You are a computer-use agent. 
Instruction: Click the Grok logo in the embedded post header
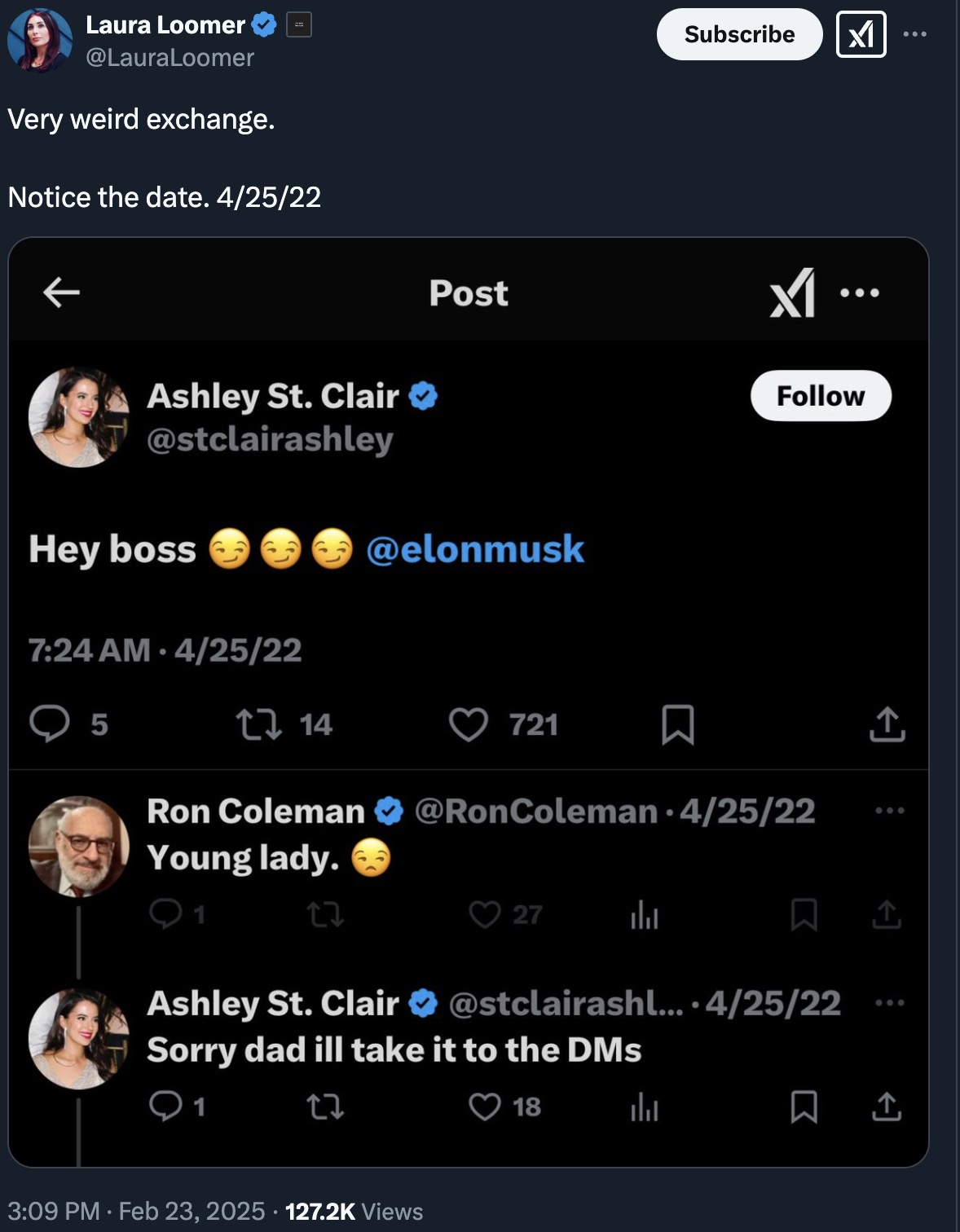(x=792, y=293)
